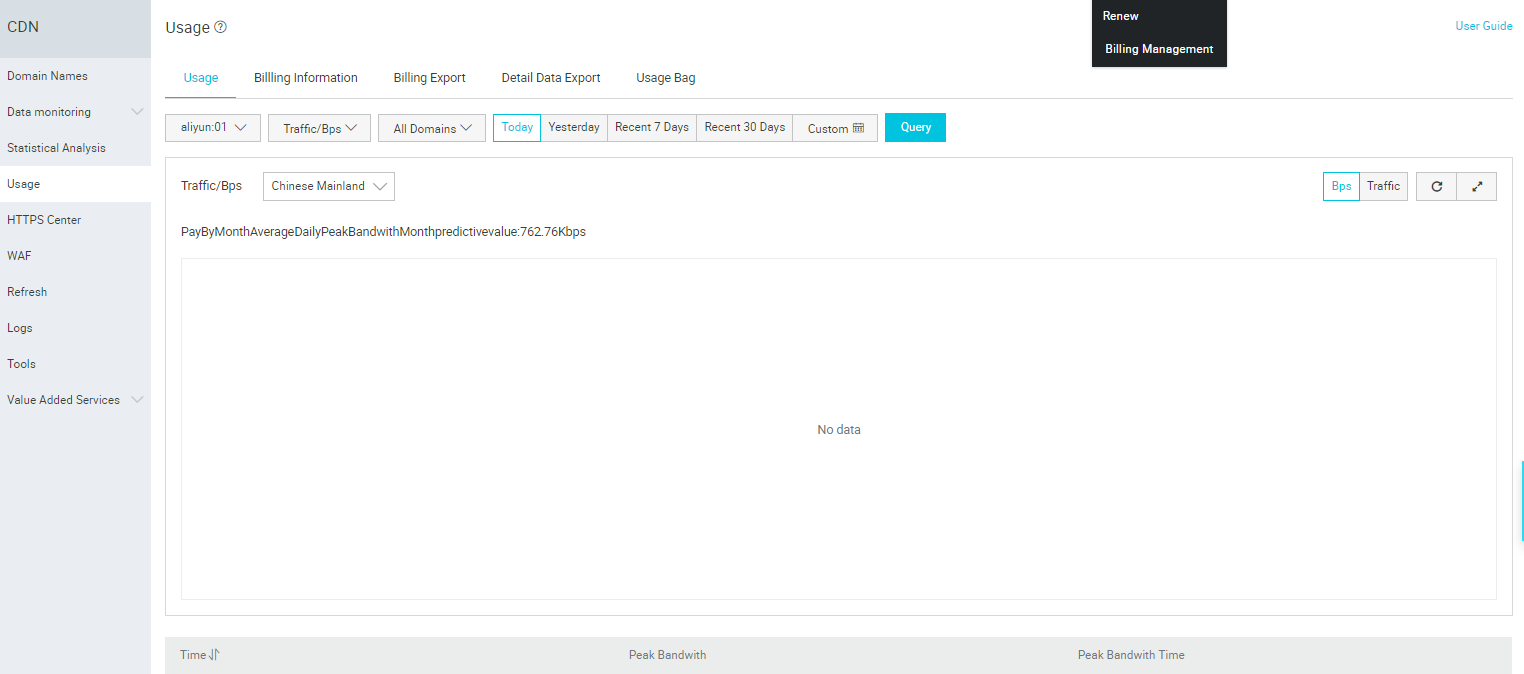Switch to the Billing Export tab

tap(430, 78)
